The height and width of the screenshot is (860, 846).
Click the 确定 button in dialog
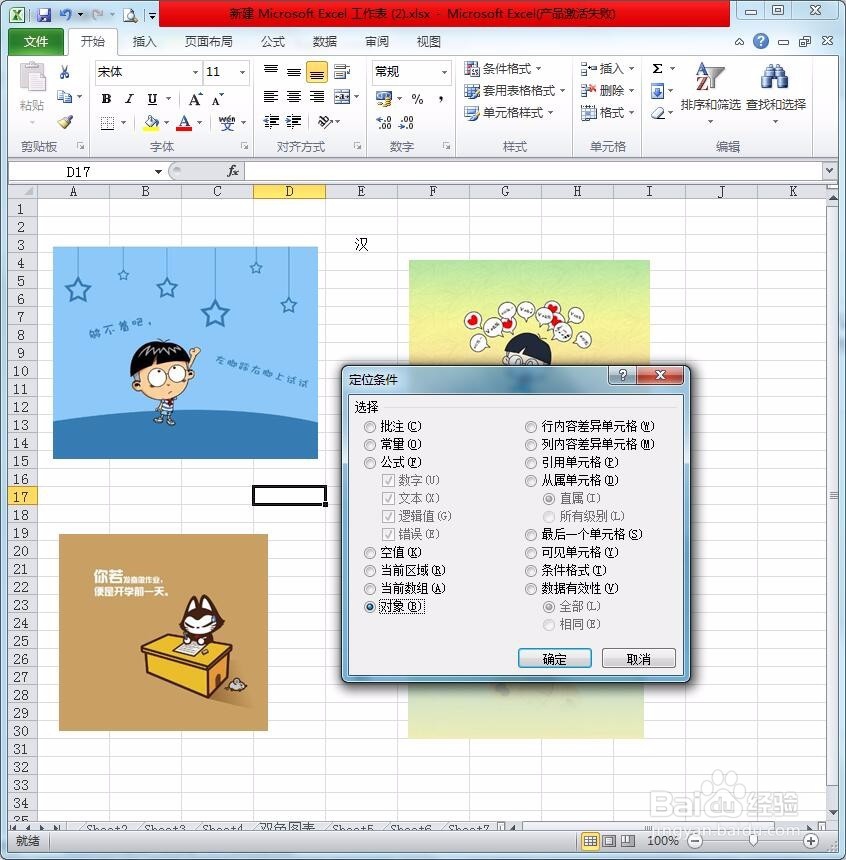555,658
